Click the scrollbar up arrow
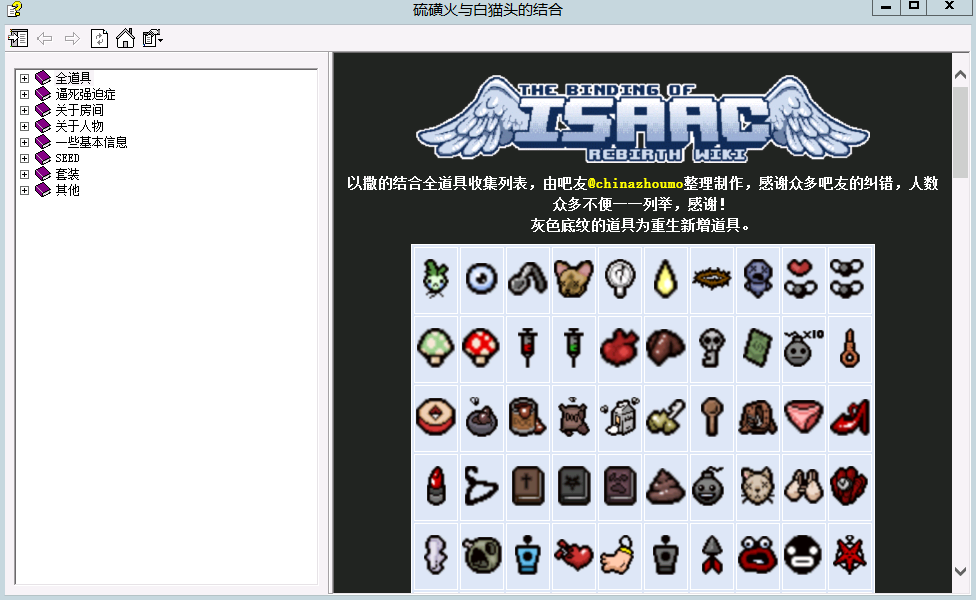This screenshot has width=976, height=600. click(960, 75)
